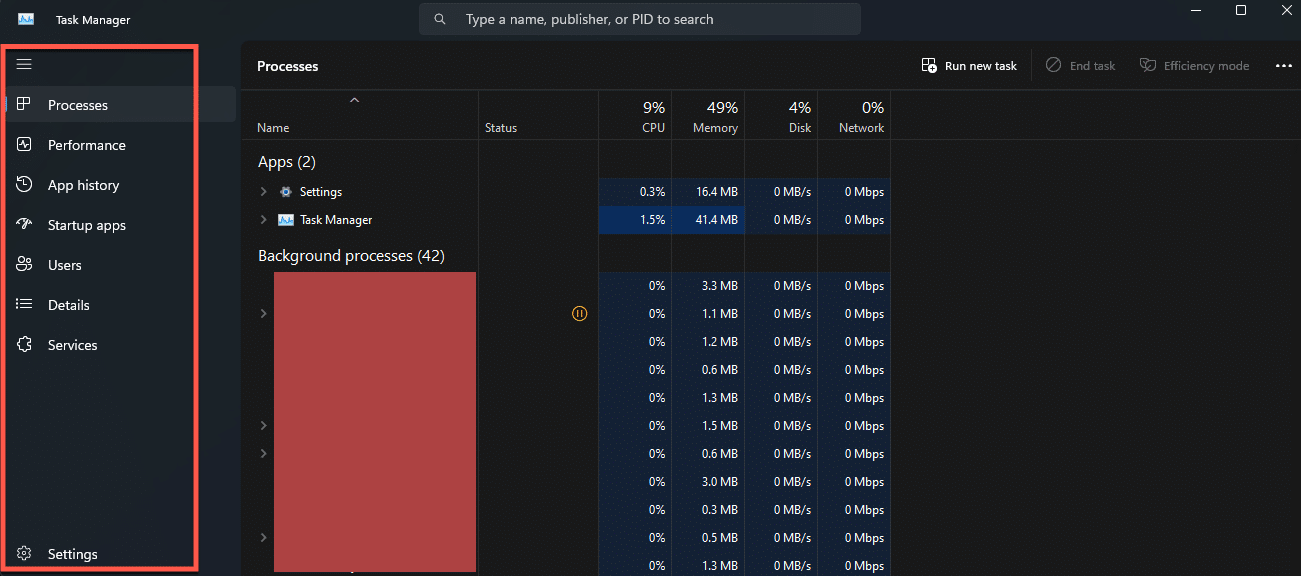Open App history from the sidebar
Viewport: 1301px width, 576px height.
pos(83,185)
